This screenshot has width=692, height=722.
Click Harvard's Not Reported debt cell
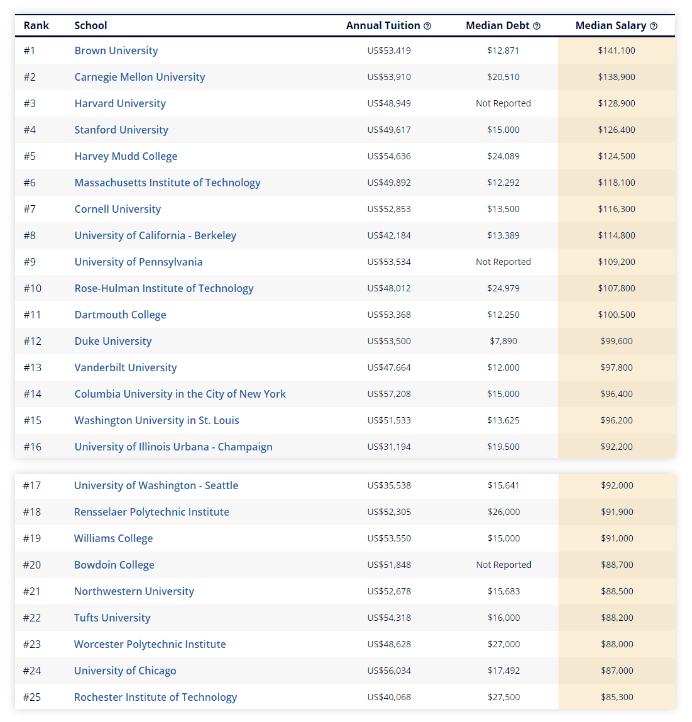tap(503, 104)
